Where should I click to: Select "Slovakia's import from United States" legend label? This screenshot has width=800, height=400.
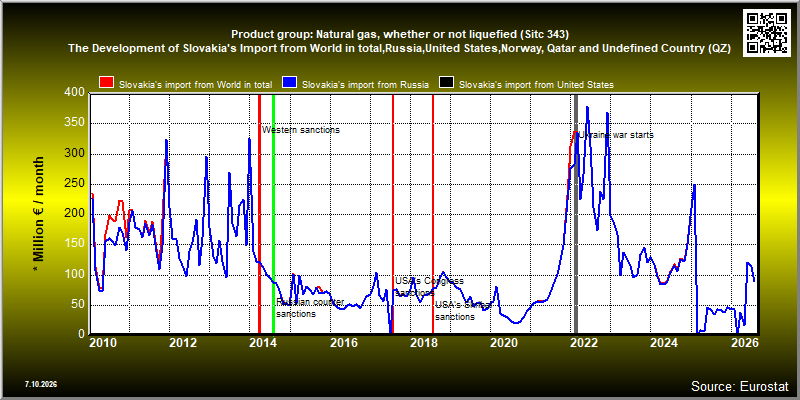tap(536, 85)
